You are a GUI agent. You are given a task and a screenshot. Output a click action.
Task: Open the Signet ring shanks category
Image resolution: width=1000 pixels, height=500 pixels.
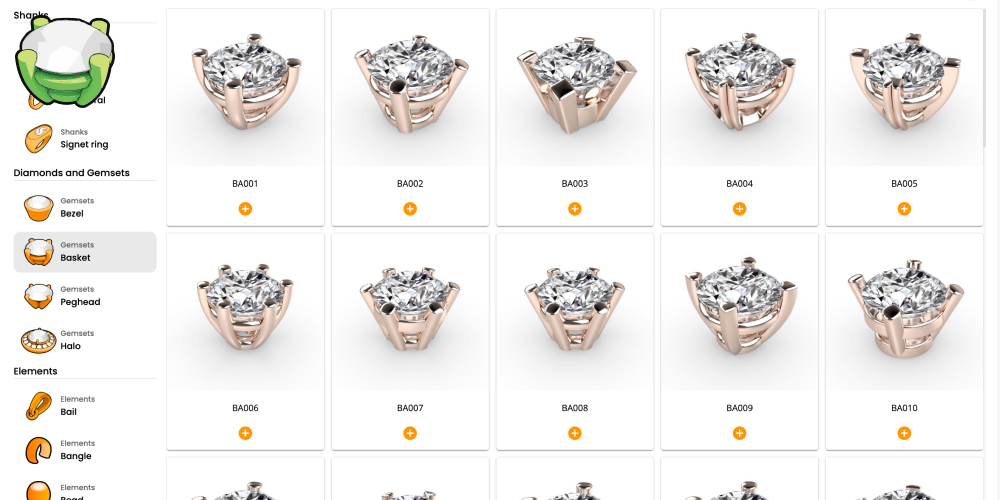click(x=85, y=138)
